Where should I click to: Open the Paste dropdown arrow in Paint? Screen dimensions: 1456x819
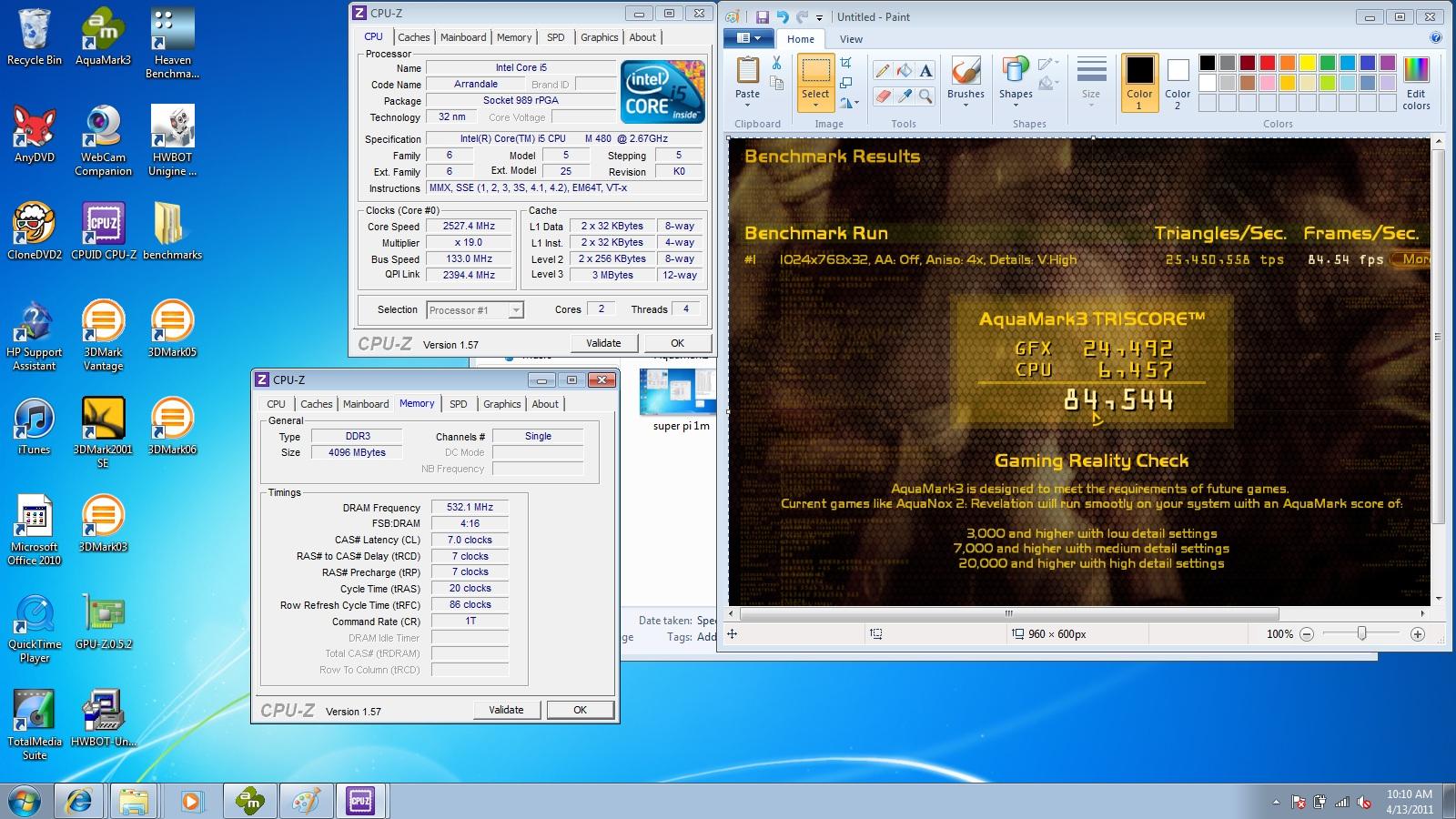747,105
